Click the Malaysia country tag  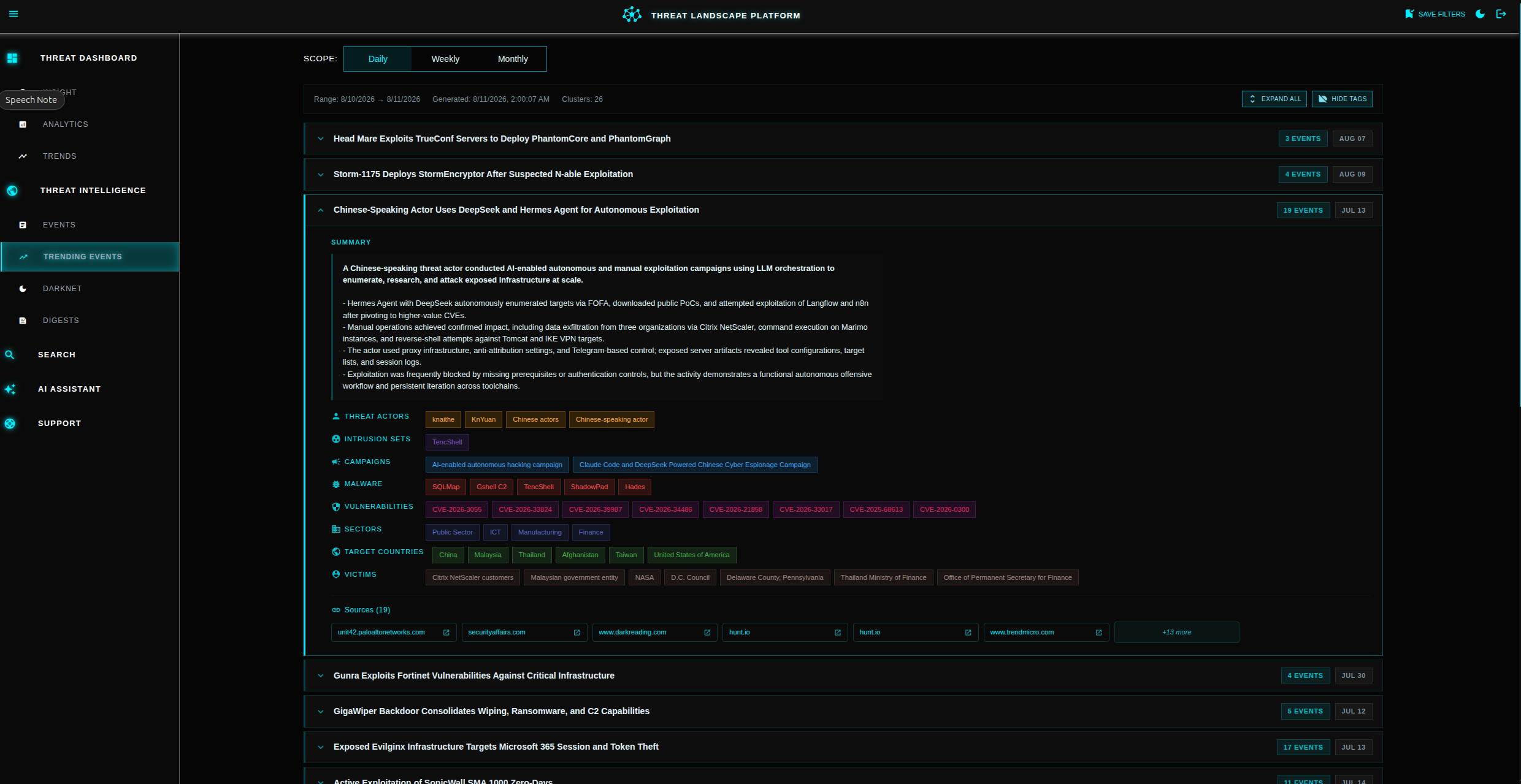(x=488, y=555)
